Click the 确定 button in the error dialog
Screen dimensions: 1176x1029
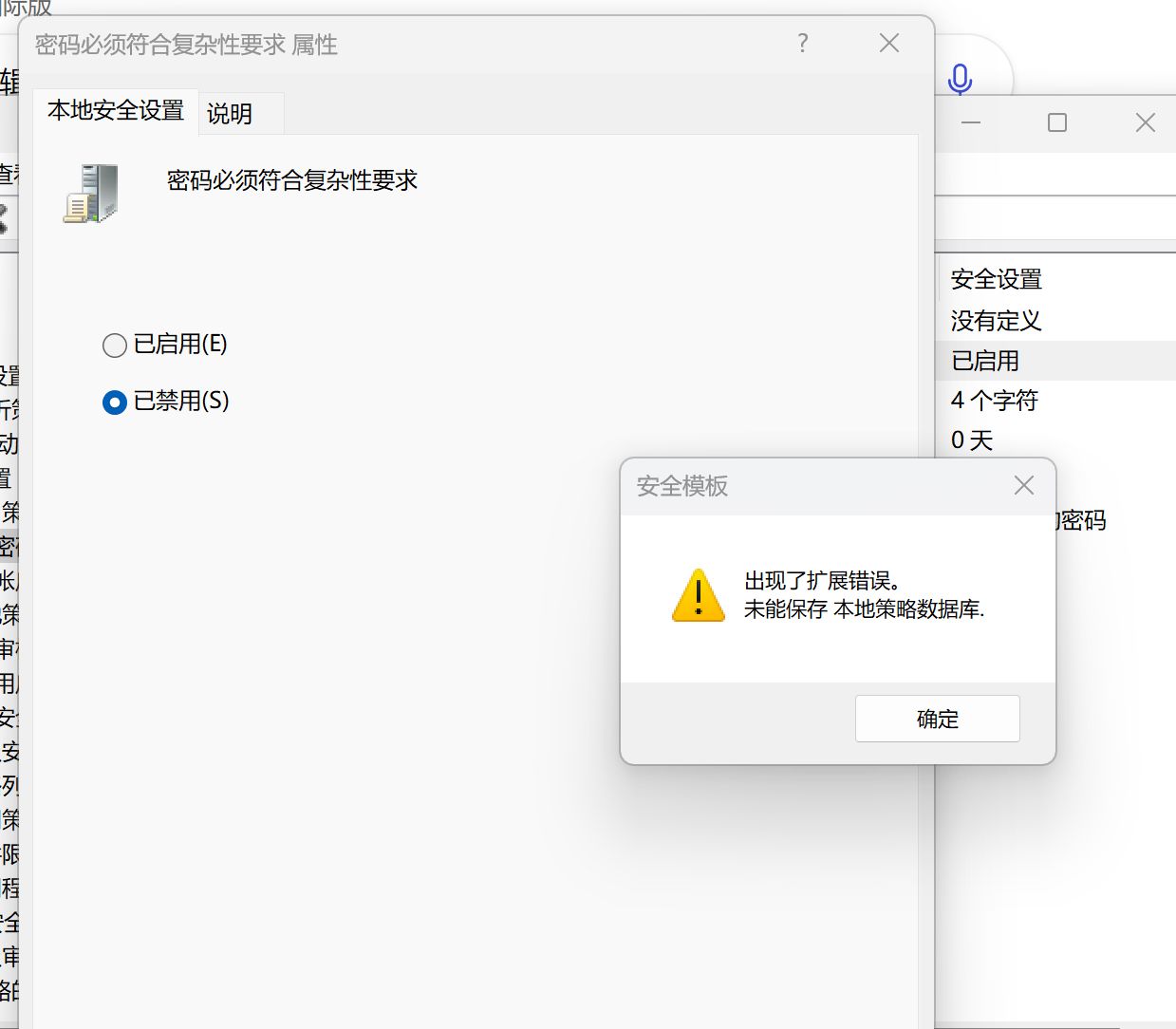pyautogui.click(x=937, y=719)
